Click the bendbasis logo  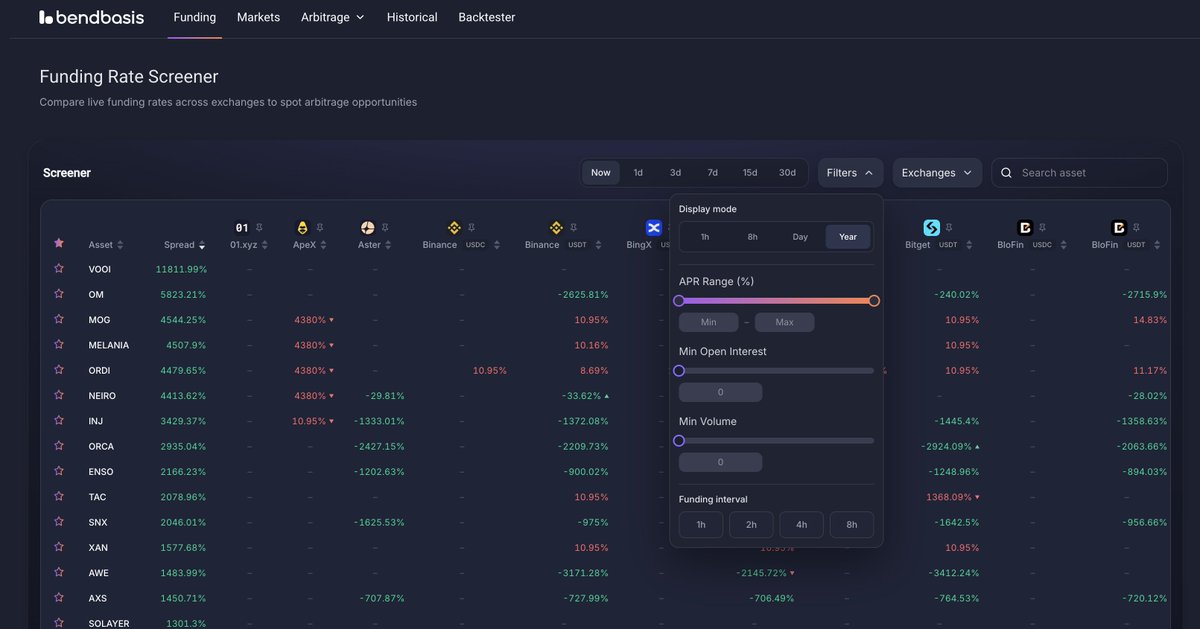[x=92, y=17]
